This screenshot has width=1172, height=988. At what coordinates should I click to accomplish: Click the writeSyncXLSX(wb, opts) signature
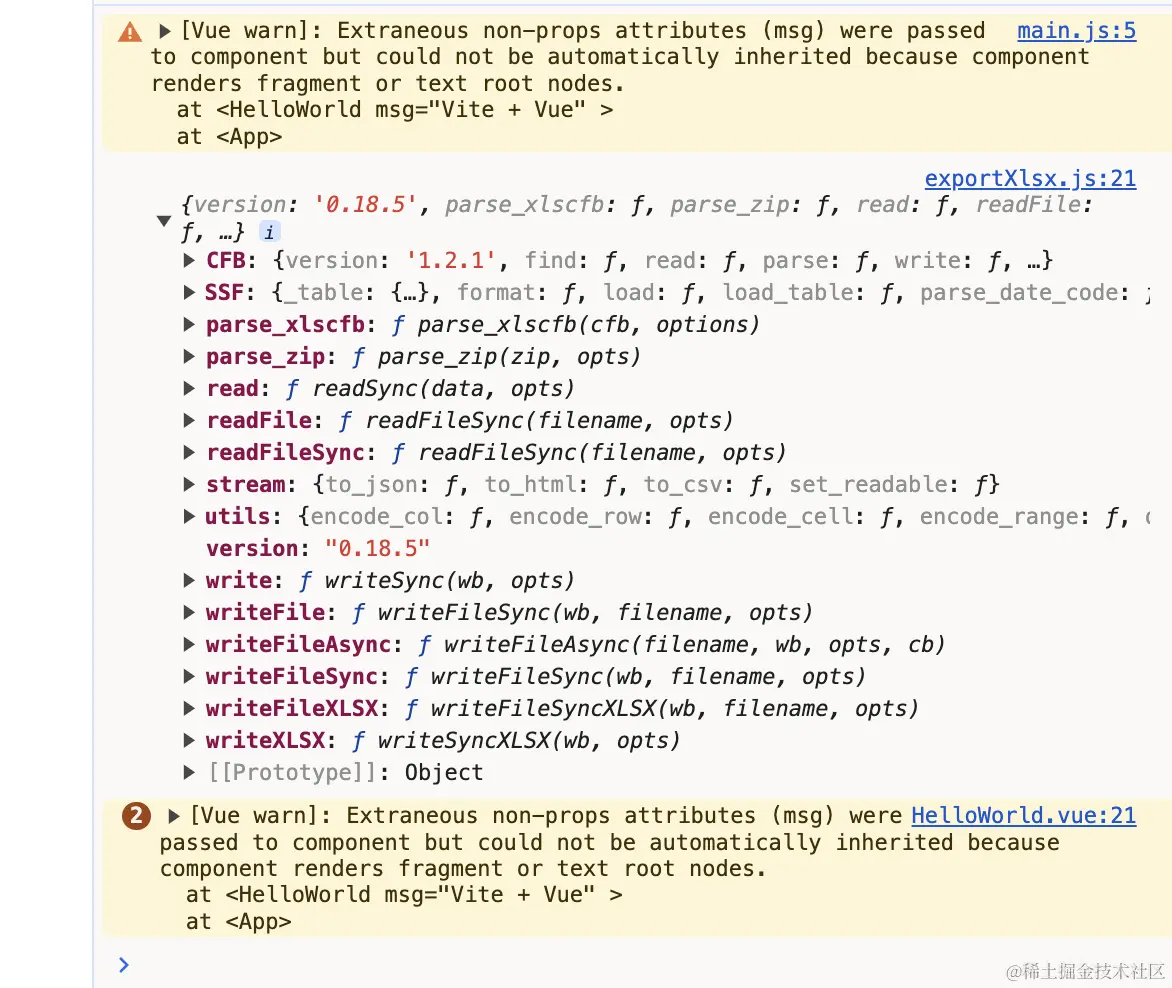point(528,741)
